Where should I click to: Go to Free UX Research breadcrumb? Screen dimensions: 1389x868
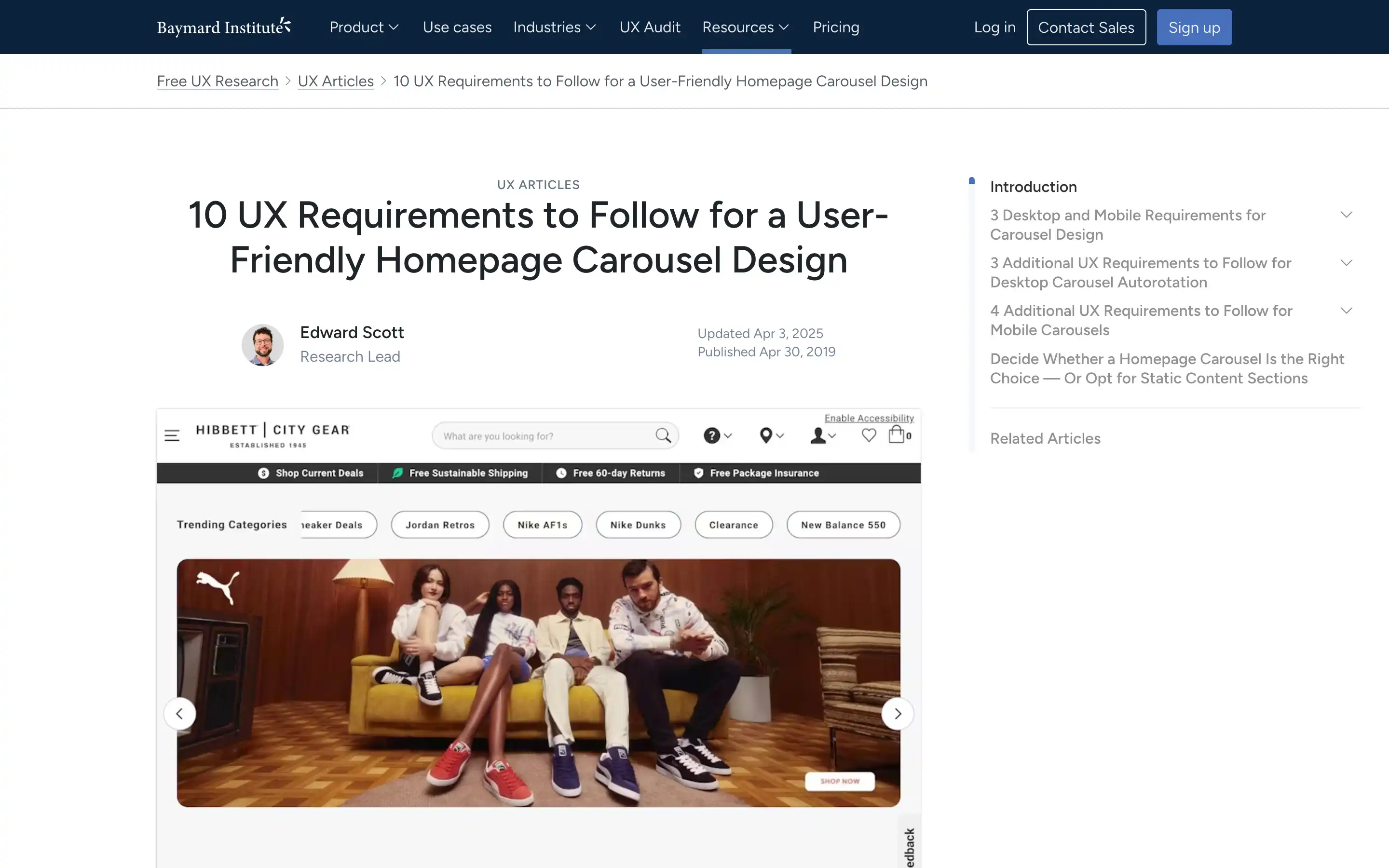218,81
